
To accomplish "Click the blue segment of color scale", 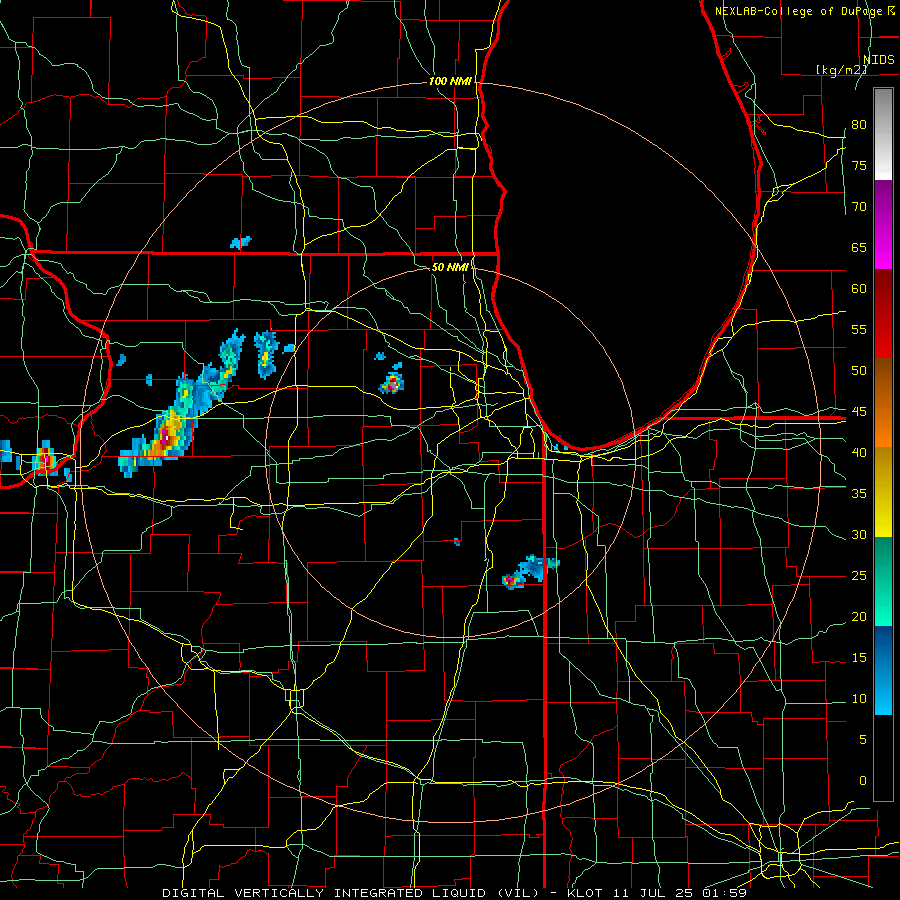I will [x=883, y=670].
